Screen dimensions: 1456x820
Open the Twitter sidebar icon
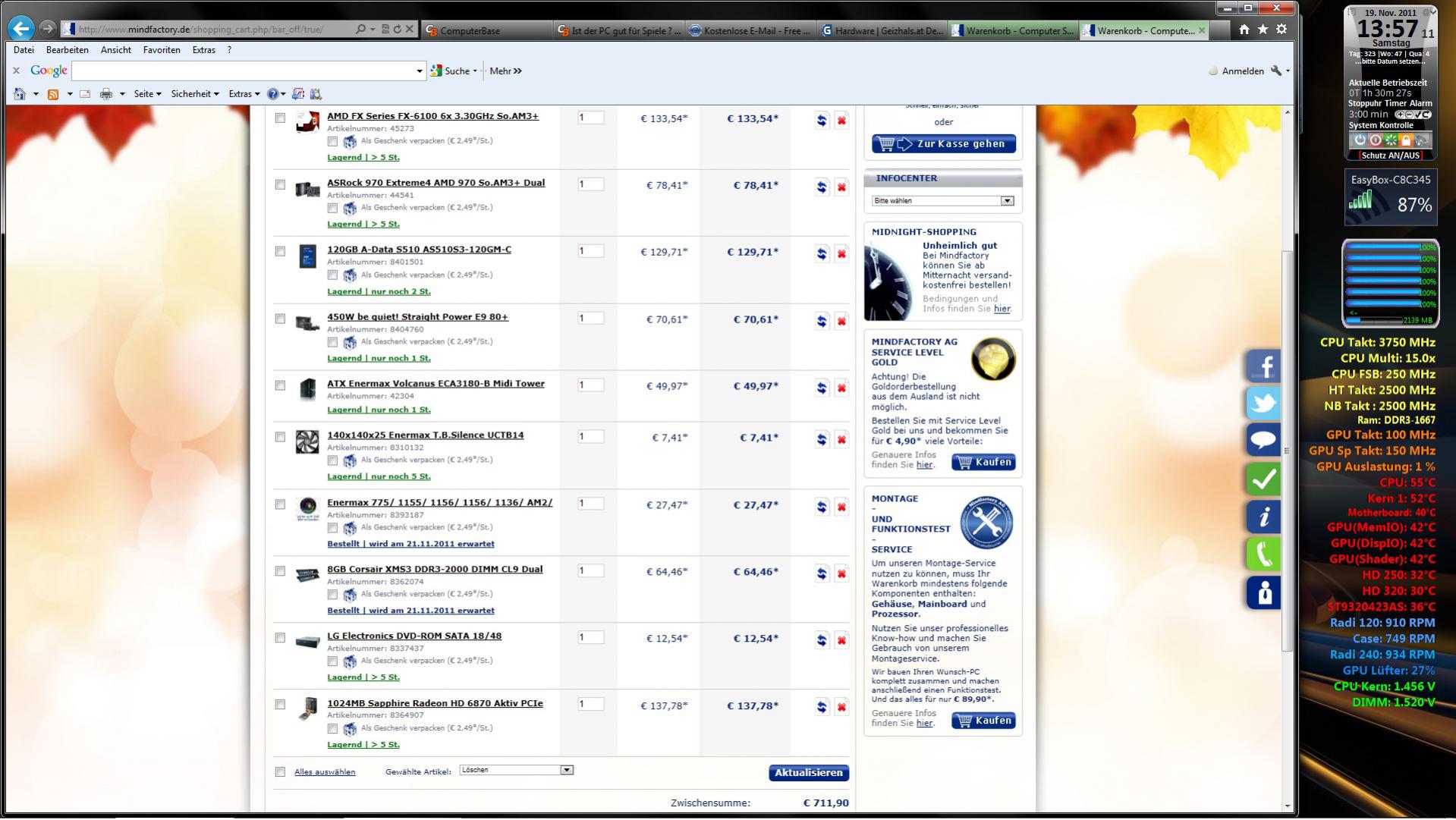point(1263,404)
